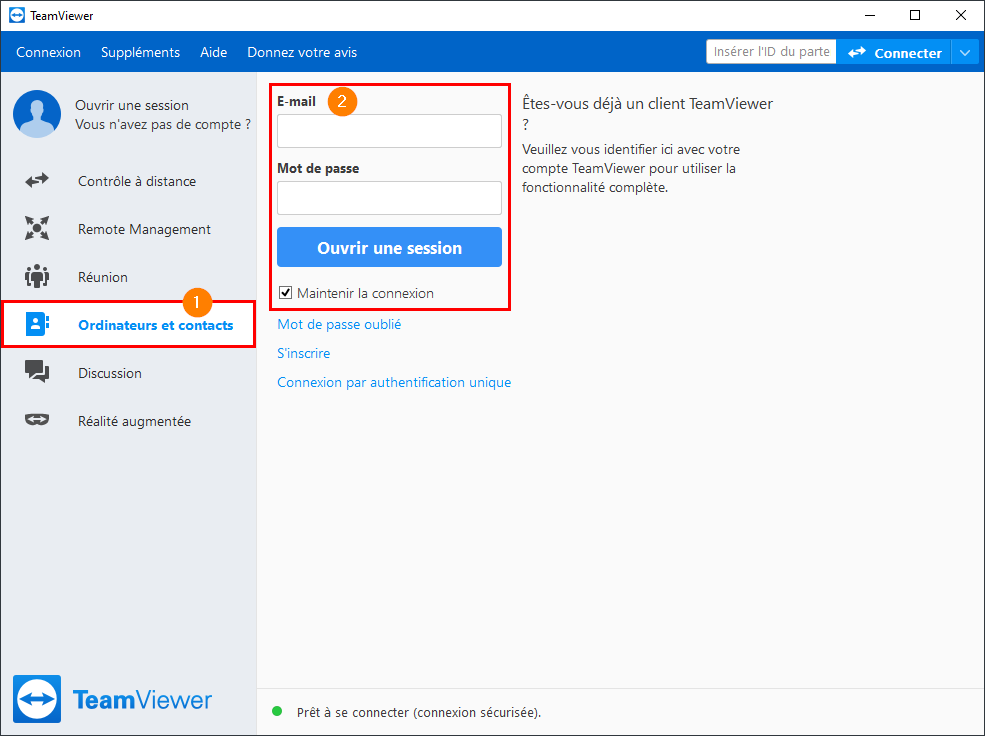The height and width of the screenshot is (736, 985).
Task: Click the Discussion chat bubbles icon
Action: (37, 372)
